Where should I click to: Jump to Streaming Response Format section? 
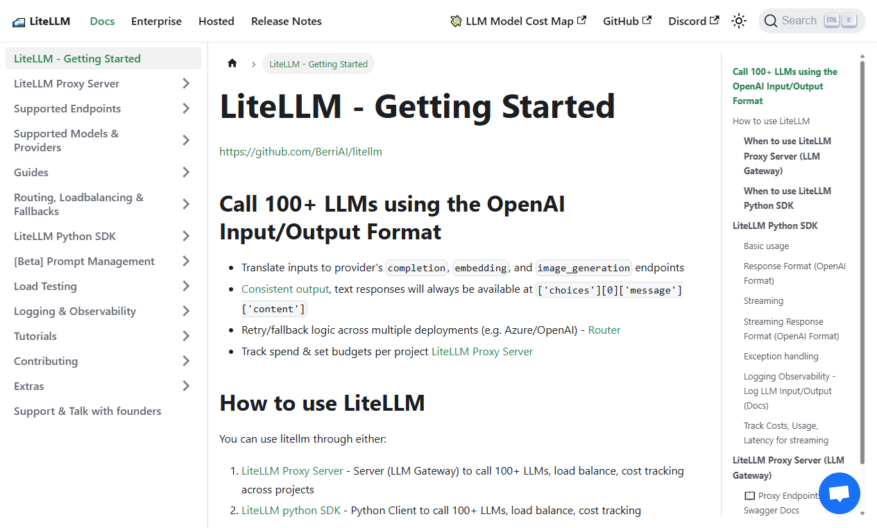coord(791,329)
